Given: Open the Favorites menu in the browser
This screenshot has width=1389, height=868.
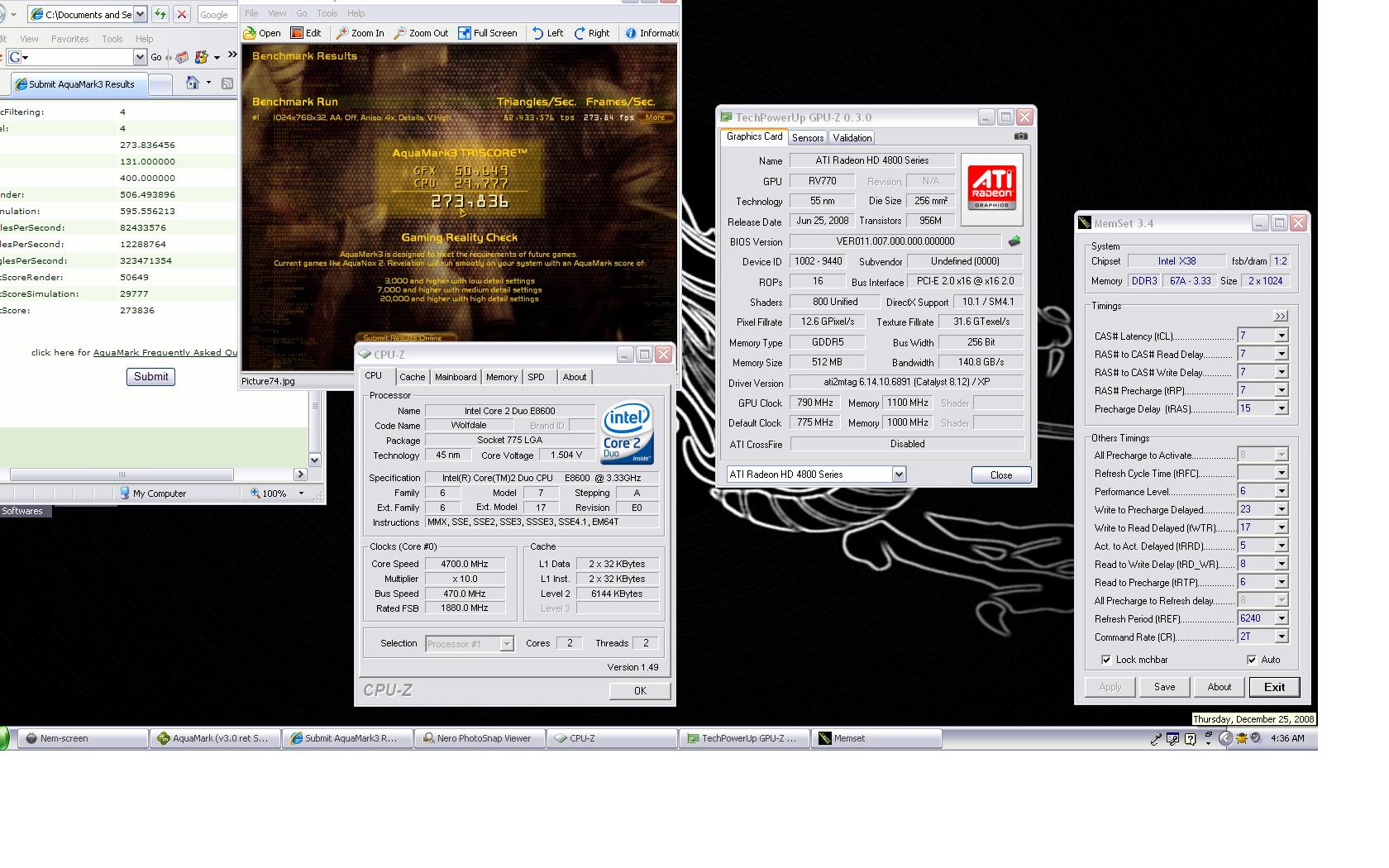Looking at the screenshot, I should click(x=69, y=39).
